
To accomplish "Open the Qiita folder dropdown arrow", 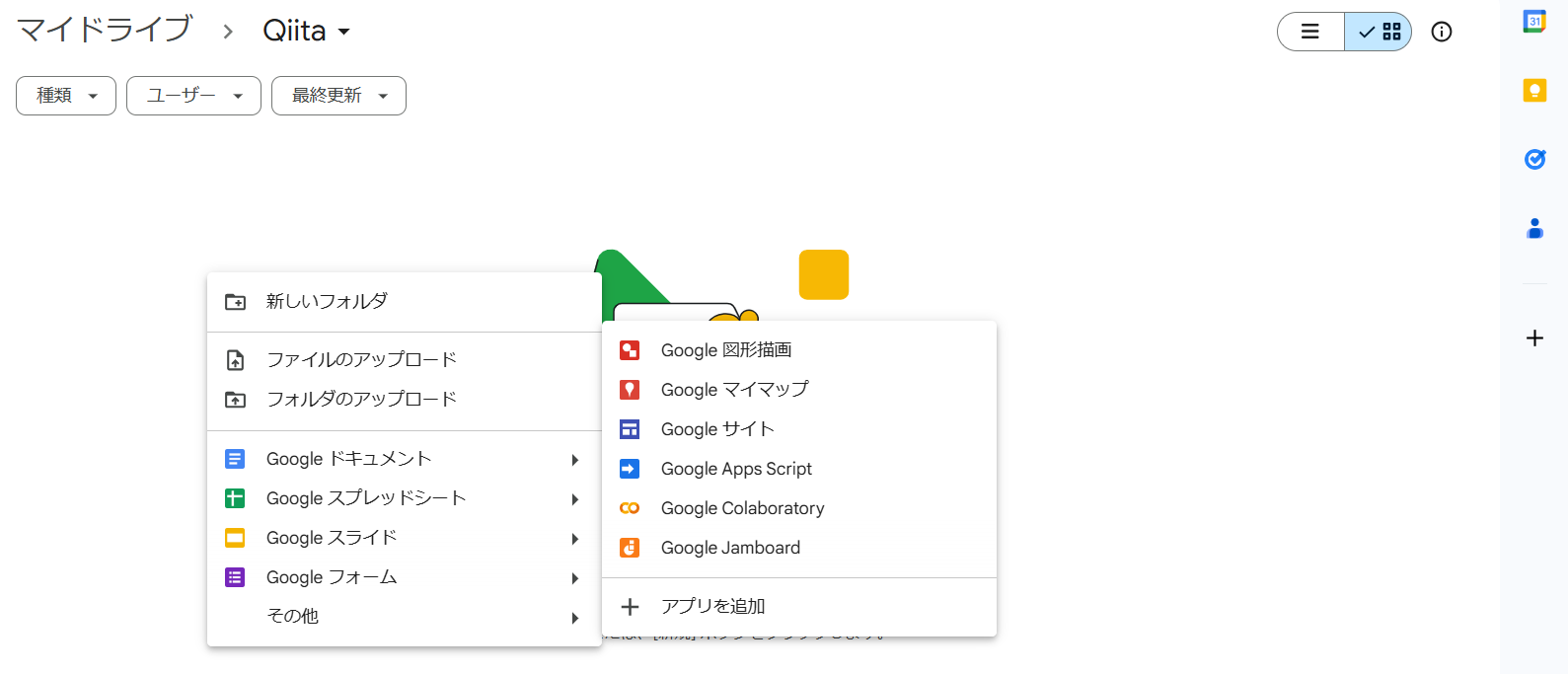I will click(344, 32).
